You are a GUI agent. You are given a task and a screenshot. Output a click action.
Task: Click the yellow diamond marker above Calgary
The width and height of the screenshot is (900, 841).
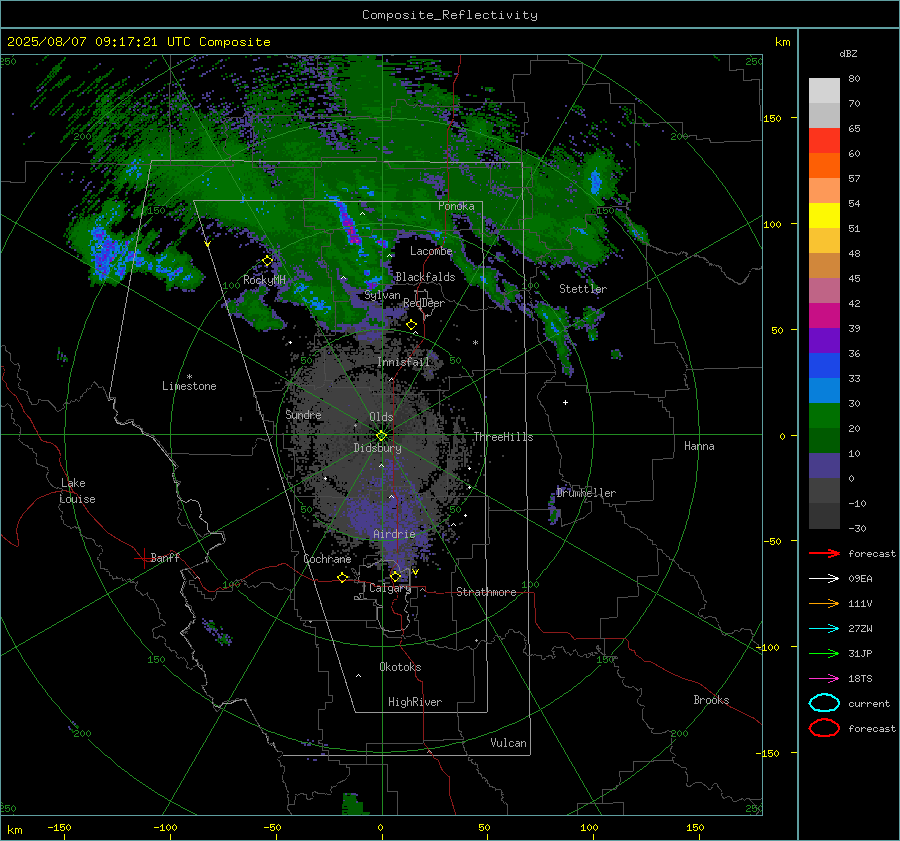point(395,576)
